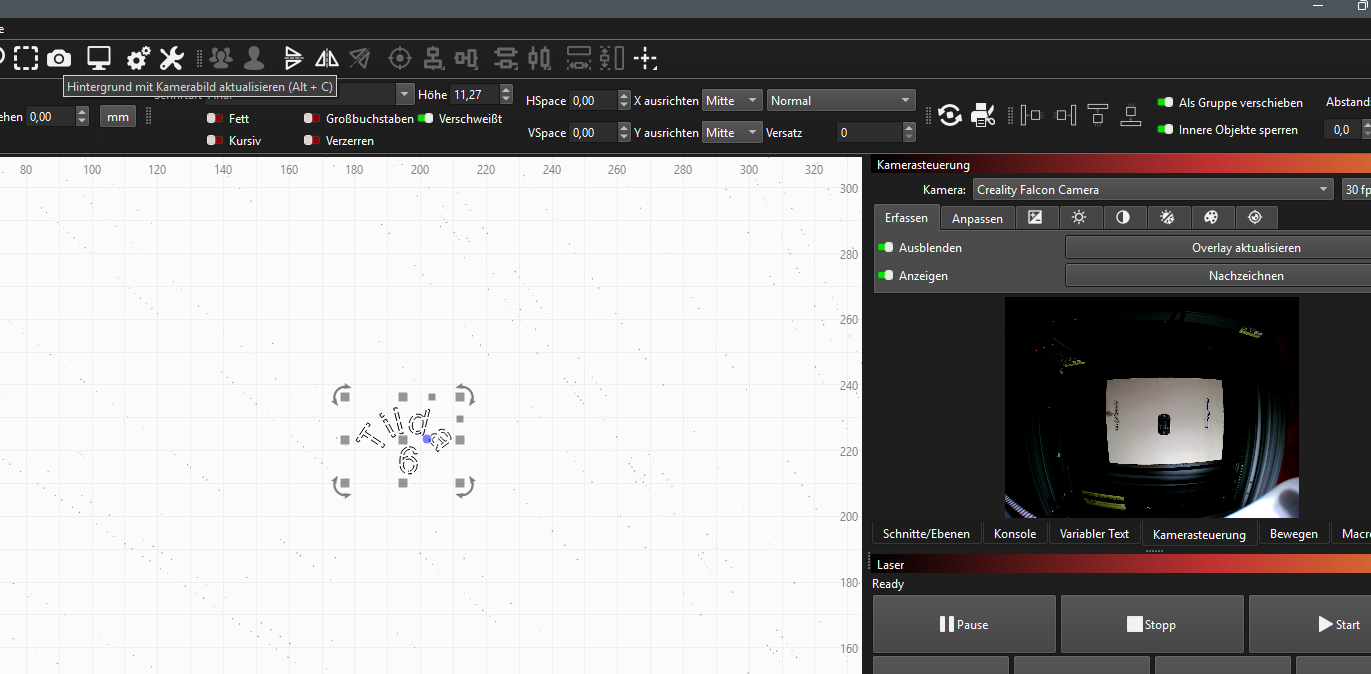Click the camera capture icon in toolbar
Image resolution: width=1371 pixels, height=674 pixels.
click(59, 58)
